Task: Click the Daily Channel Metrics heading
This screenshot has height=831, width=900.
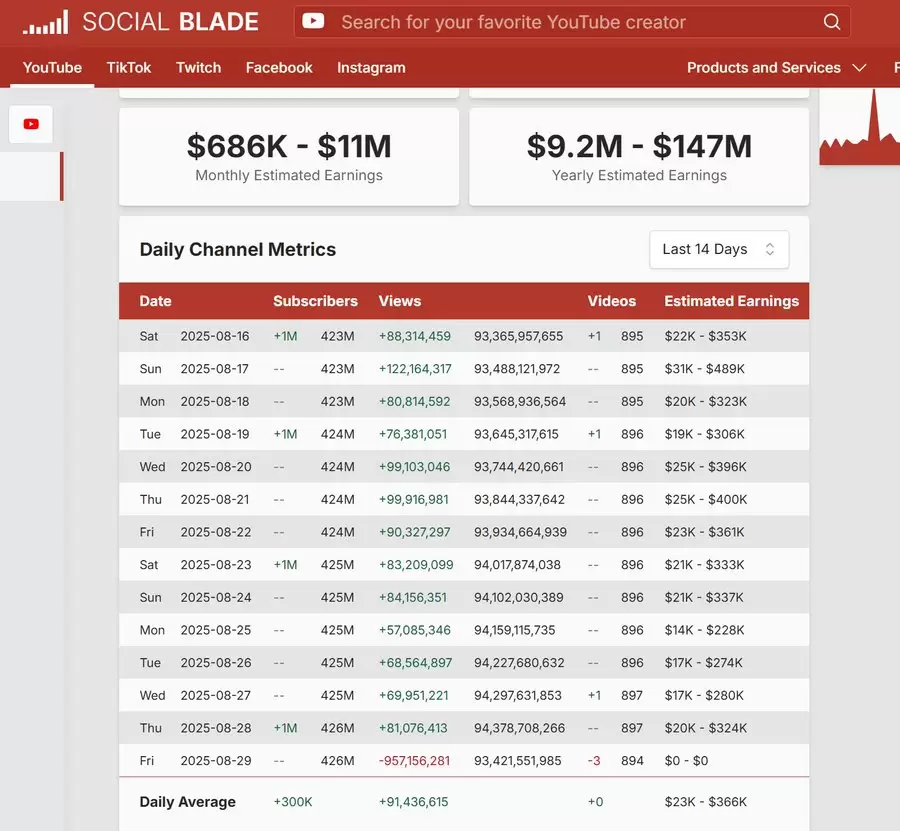Action: (x=238, y=250)
